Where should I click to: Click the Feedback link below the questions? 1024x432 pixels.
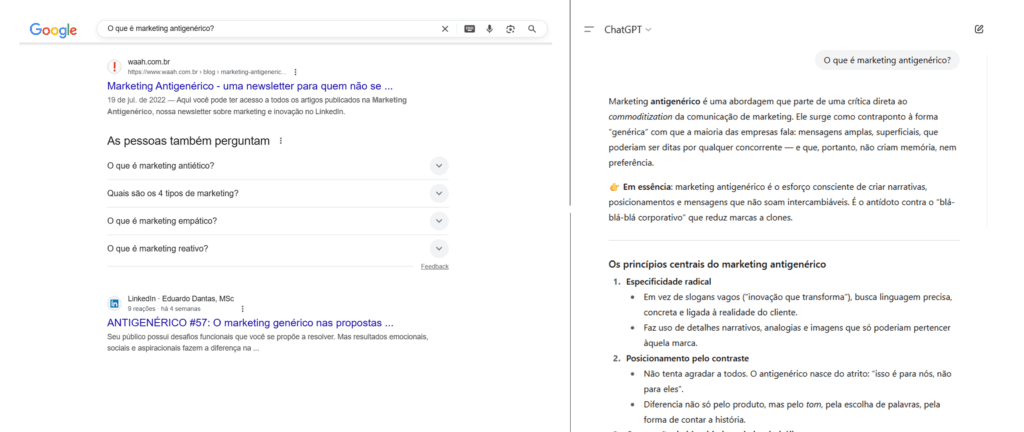434,267
